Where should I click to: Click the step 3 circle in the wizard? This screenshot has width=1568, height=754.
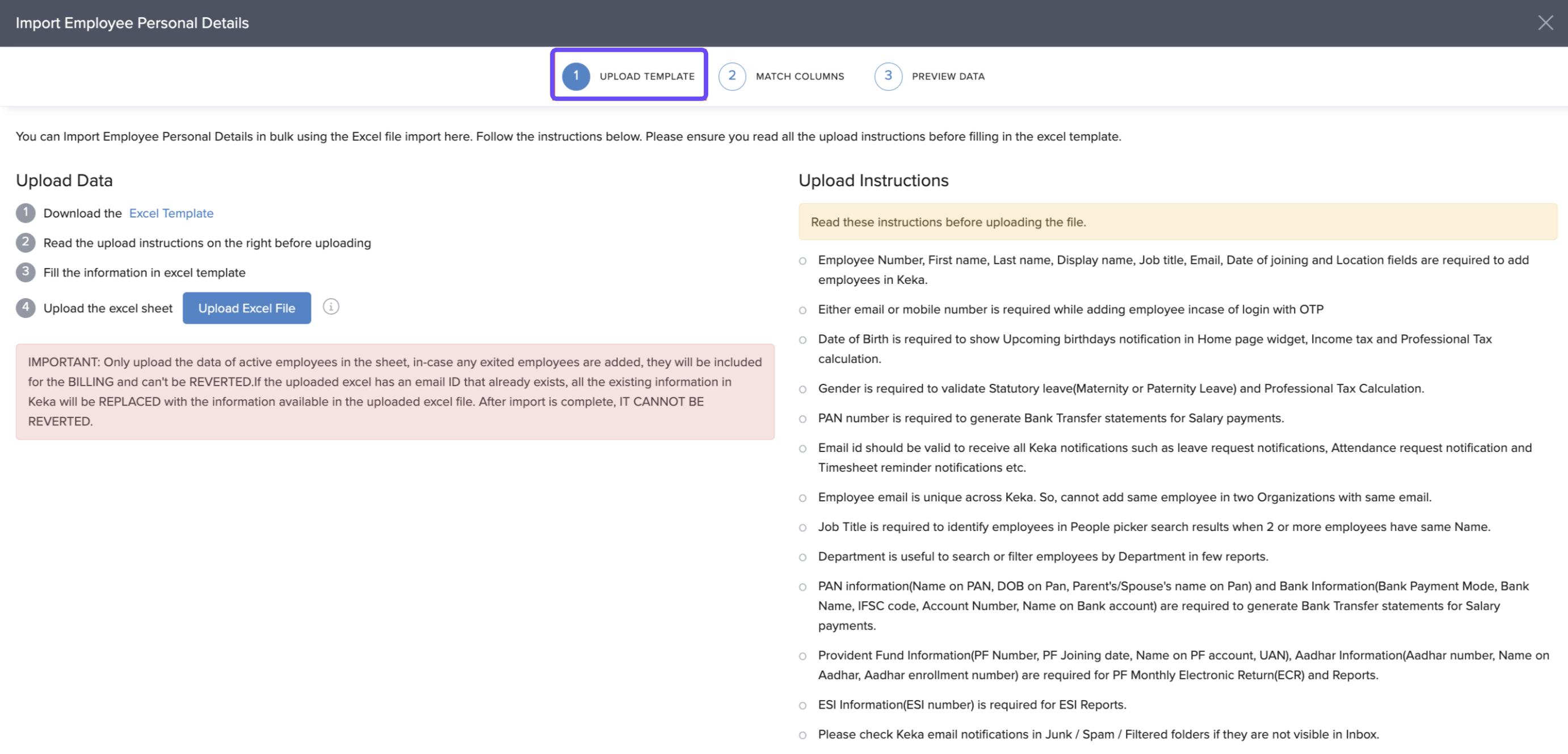pyautogui.click(x=888, y=76)
